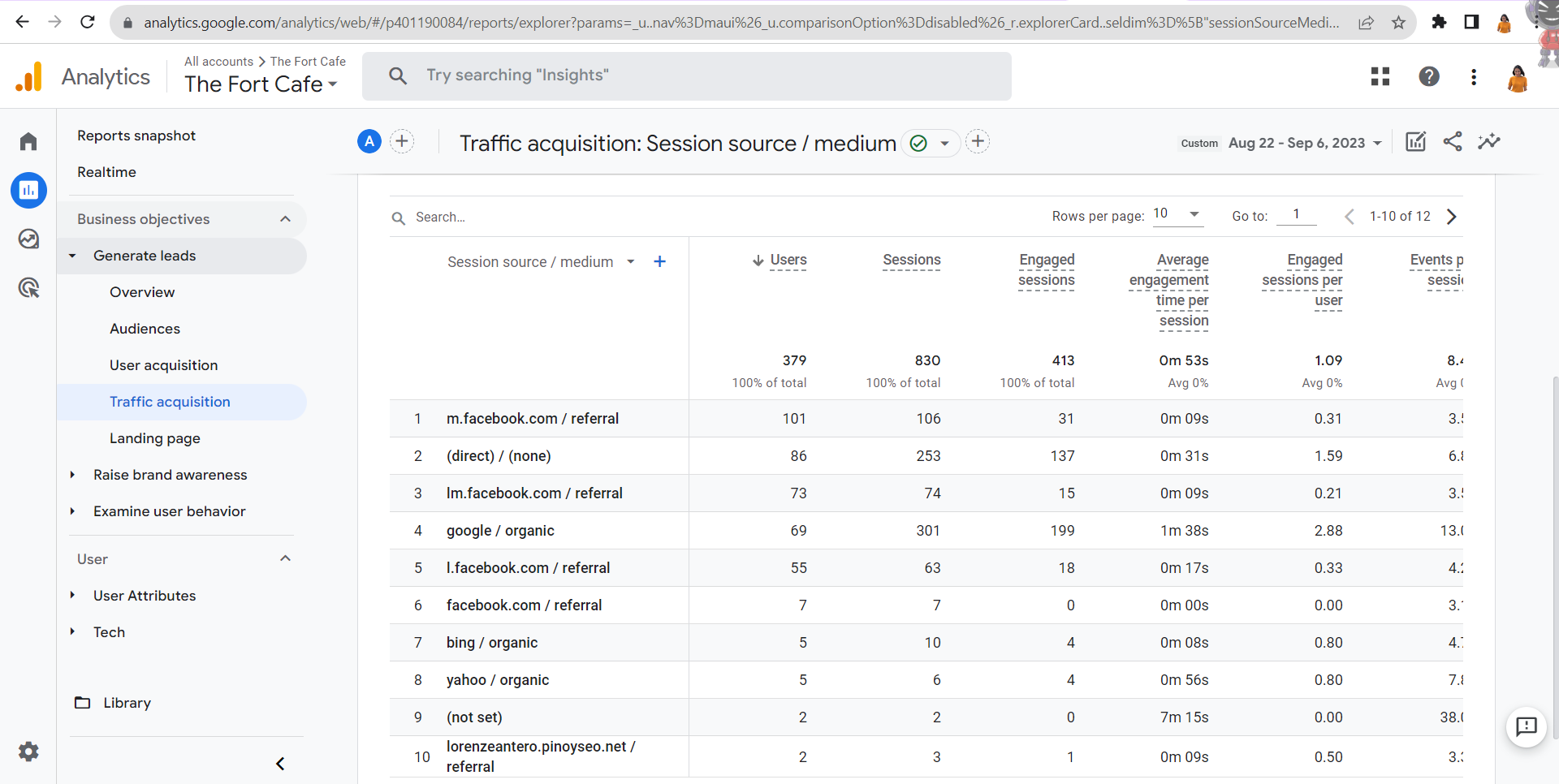The width and height of the screenshot is (1559, 784).
Task: Select Traffic acquisition report
Action: coord(170,402)
